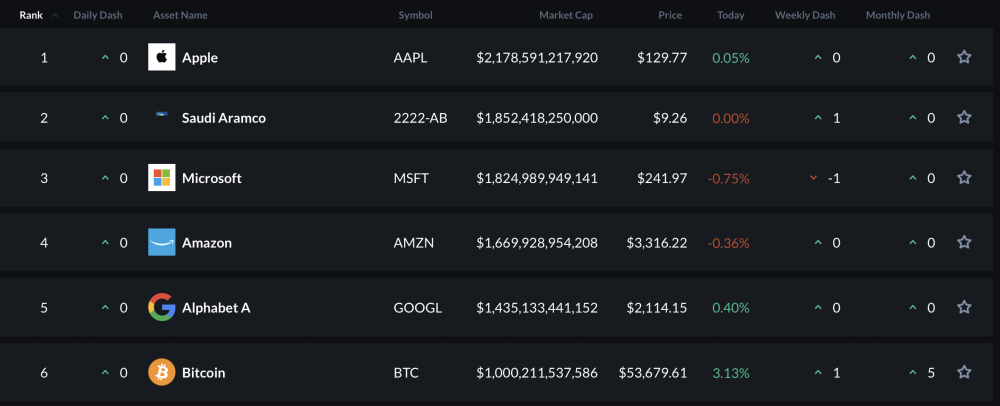Click the Weekly Dash column header
Screen dimensions: 1000x406
point(805,15)
